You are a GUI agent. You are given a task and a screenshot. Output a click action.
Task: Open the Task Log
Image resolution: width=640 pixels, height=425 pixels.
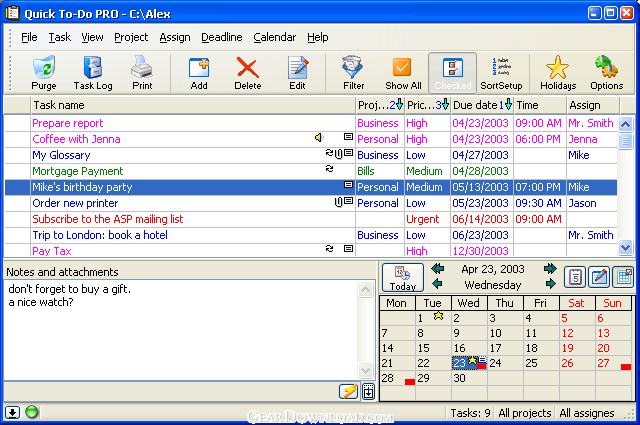coord(93,73)
